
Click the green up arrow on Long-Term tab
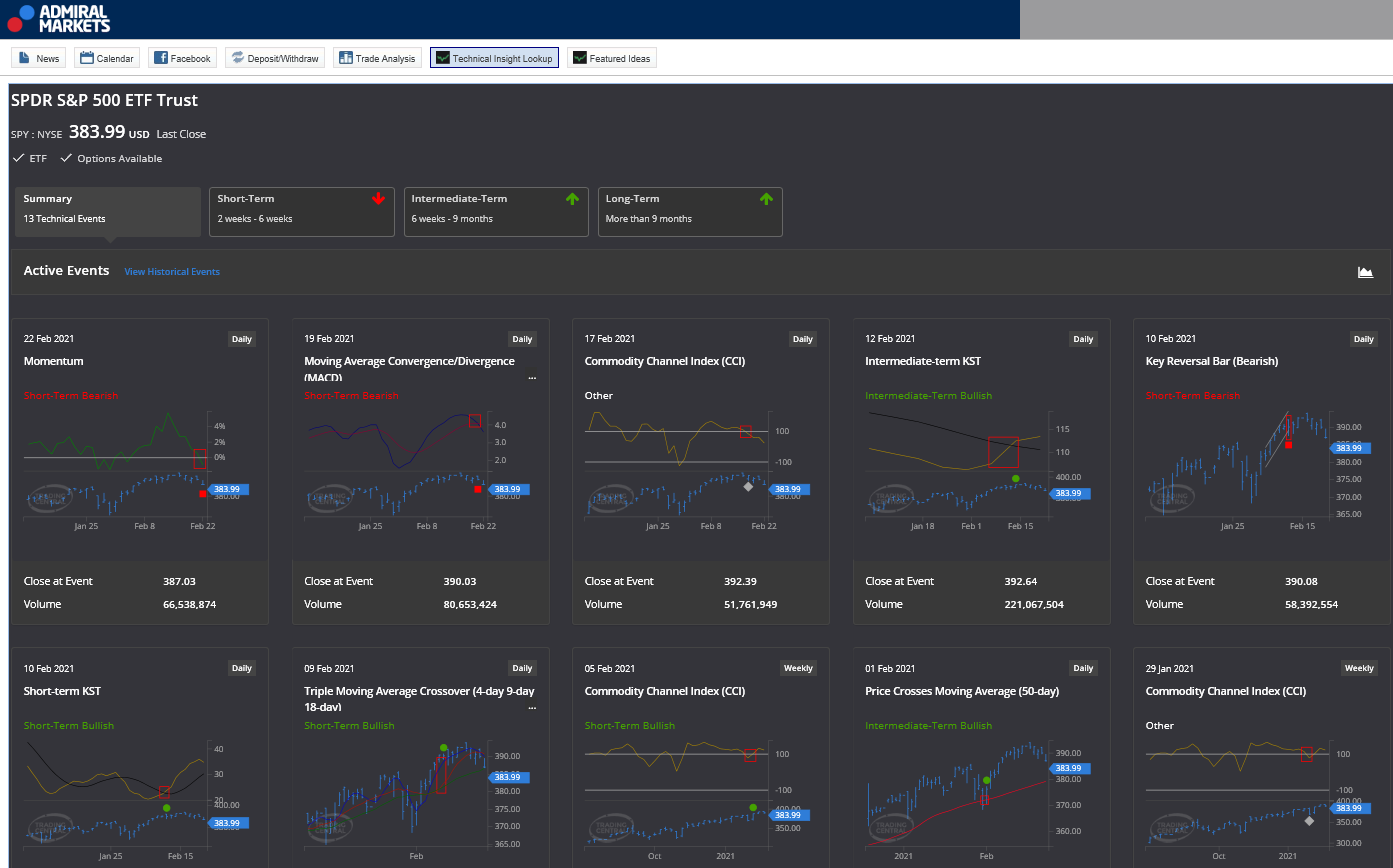click(x=766, y=199)
